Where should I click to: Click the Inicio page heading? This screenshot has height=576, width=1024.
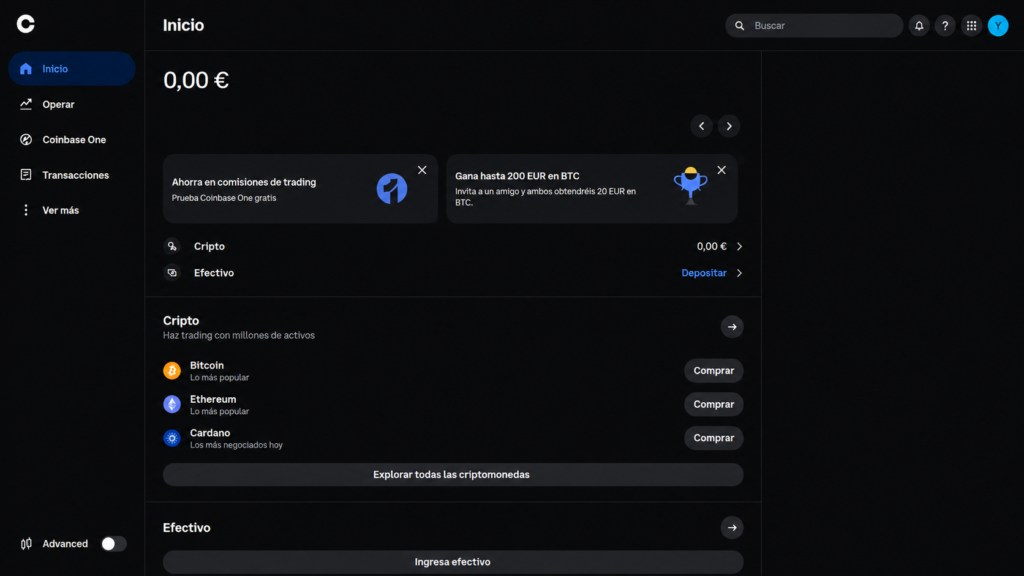click(x=184, y=25)
